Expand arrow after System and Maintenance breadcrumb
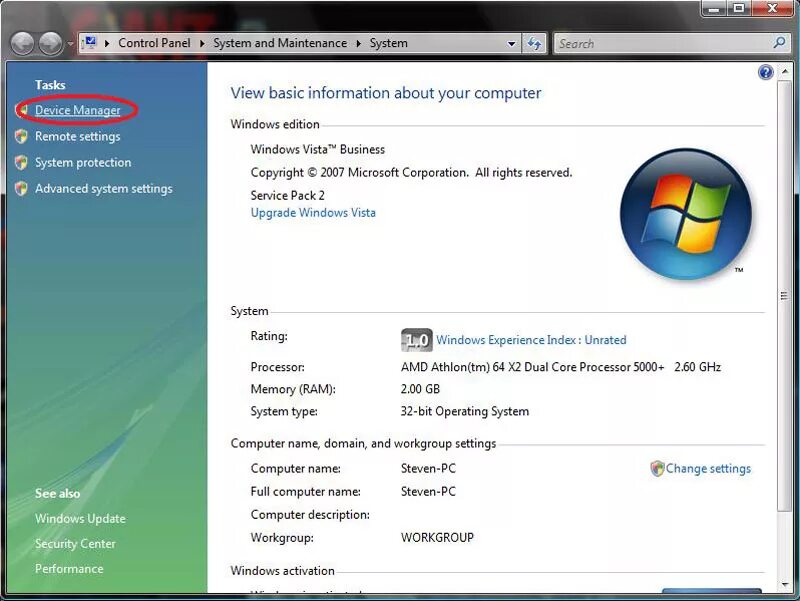 tap(359, 43)
